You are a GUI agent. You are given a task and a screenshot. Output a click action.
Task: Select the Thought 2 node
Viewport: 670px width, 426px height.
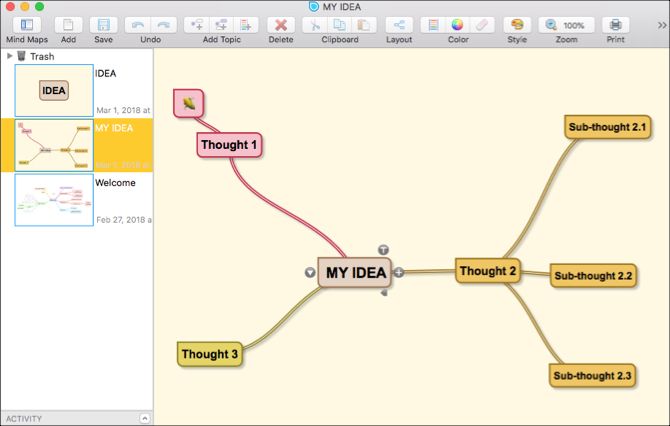click(x=488, y=271)
